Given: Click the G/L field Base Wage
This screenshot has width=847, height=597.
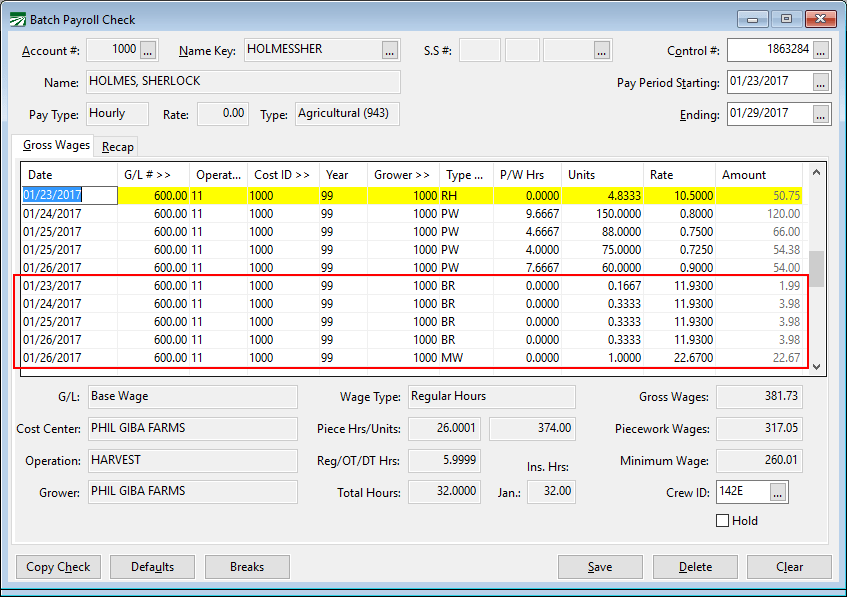Looking at the screenshot, I should [193, 396].
